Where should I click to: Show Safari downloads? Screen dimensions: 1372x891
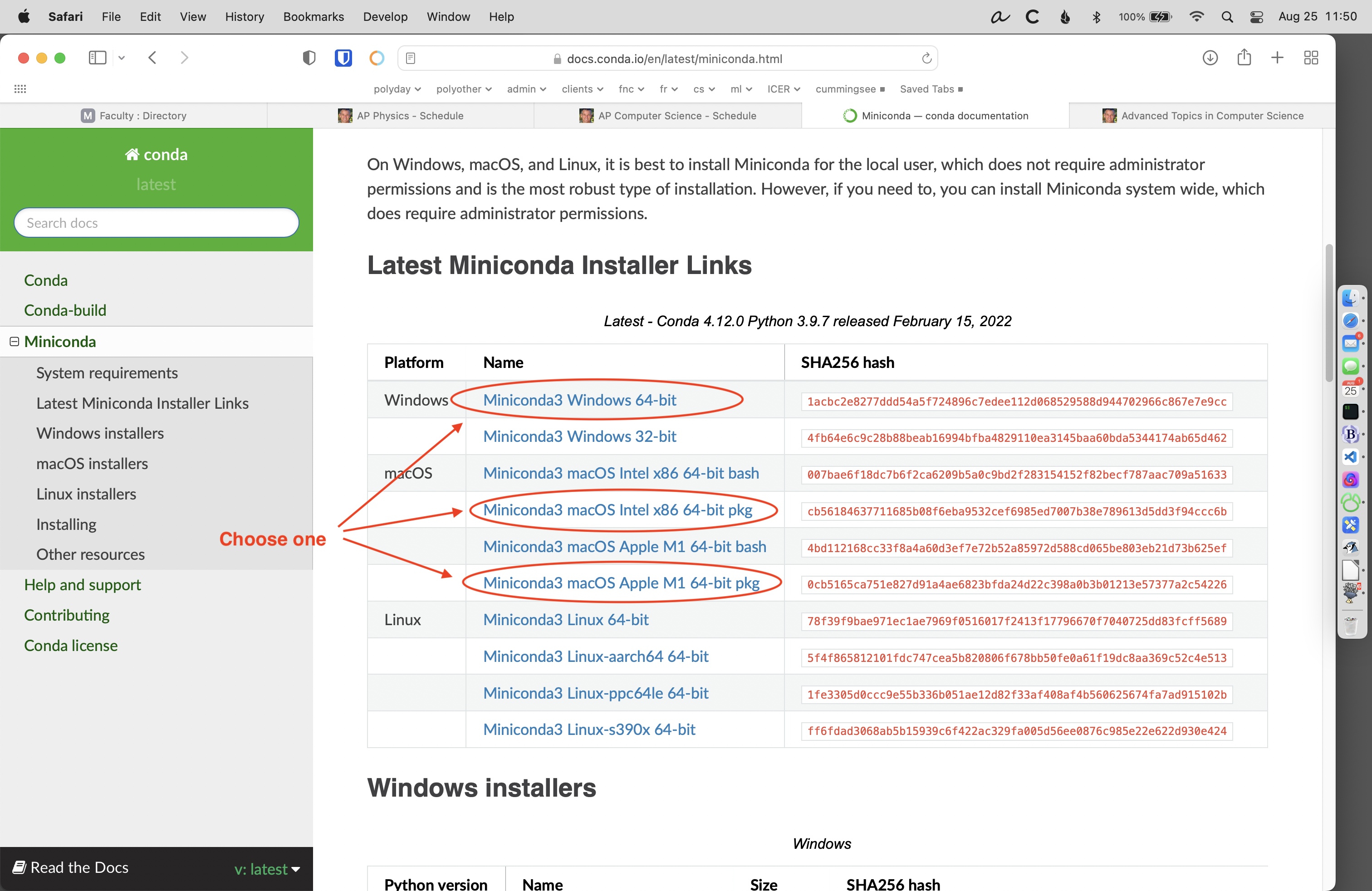coord(1210,58)
